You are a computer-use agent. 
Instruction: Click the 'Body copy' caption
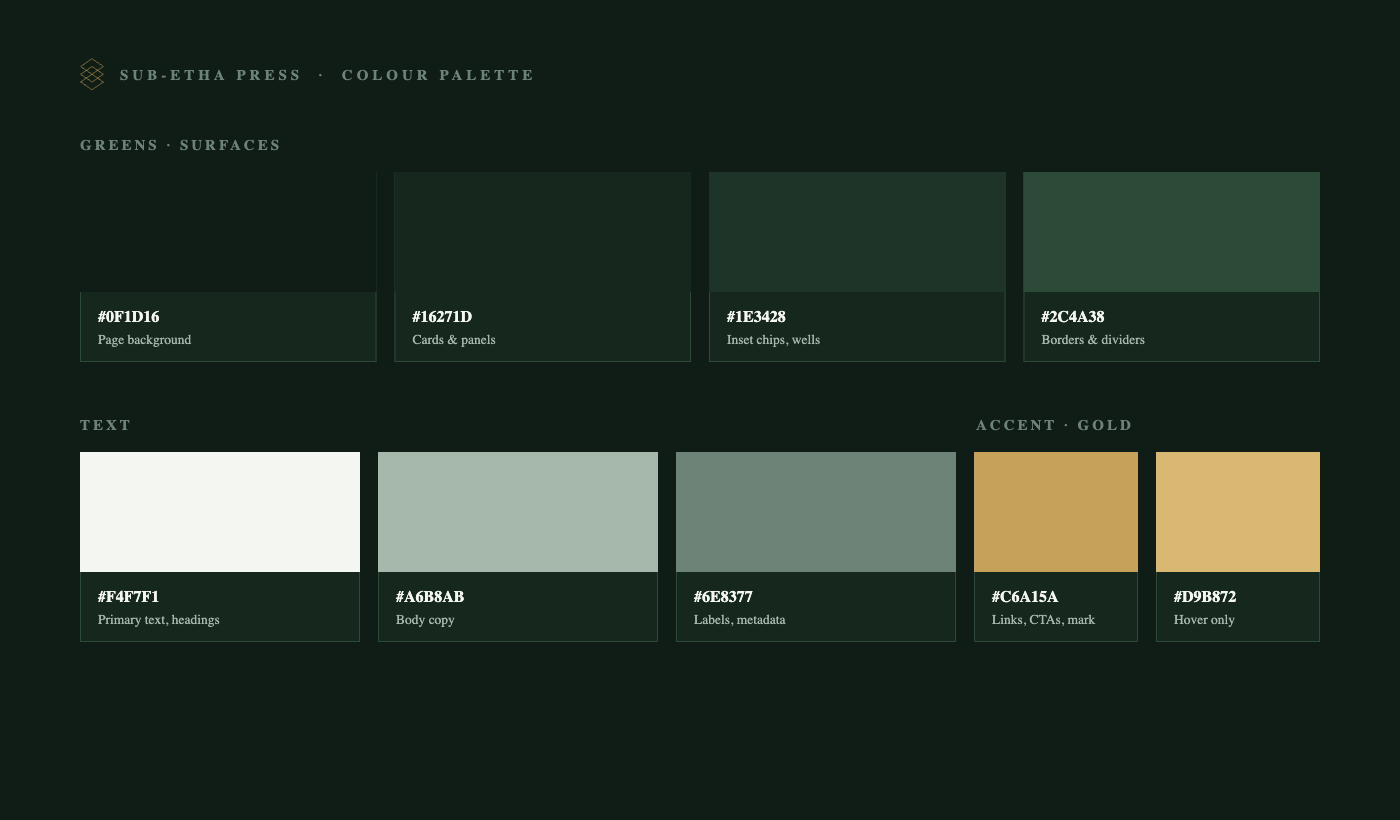point(425,620)
